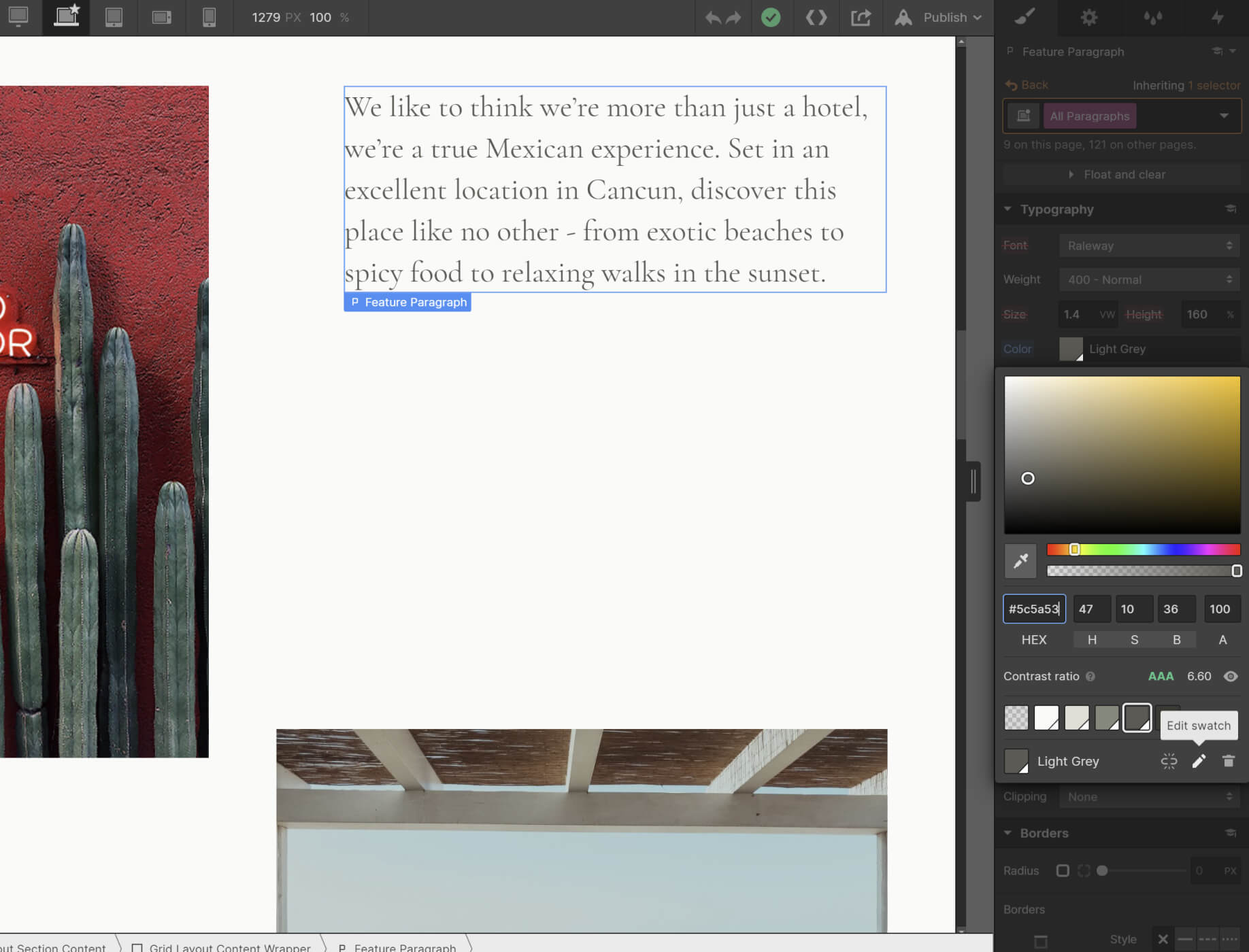The height and width of the screenshot is (952, 1249).
Task: Open the code export icon
Action: tap(816, 18)
